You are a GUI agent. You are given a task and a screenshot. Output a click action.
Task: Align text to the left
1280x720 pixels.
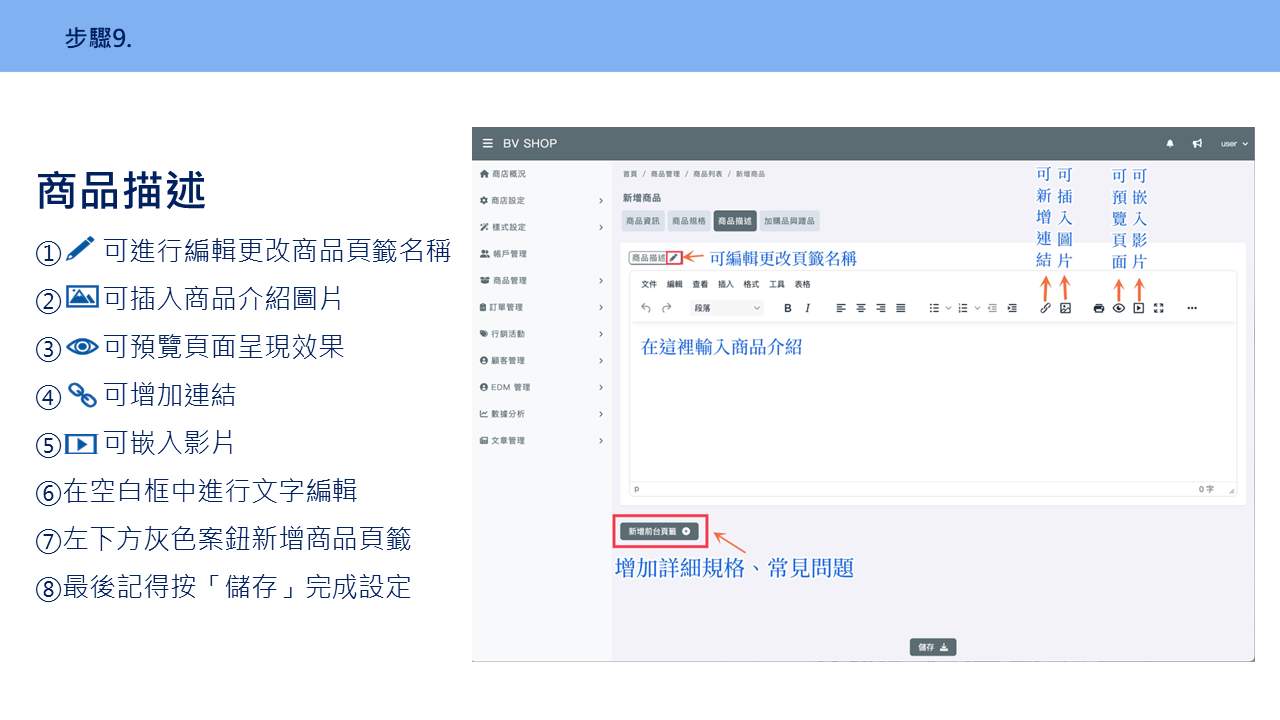[x=841, y=308]
